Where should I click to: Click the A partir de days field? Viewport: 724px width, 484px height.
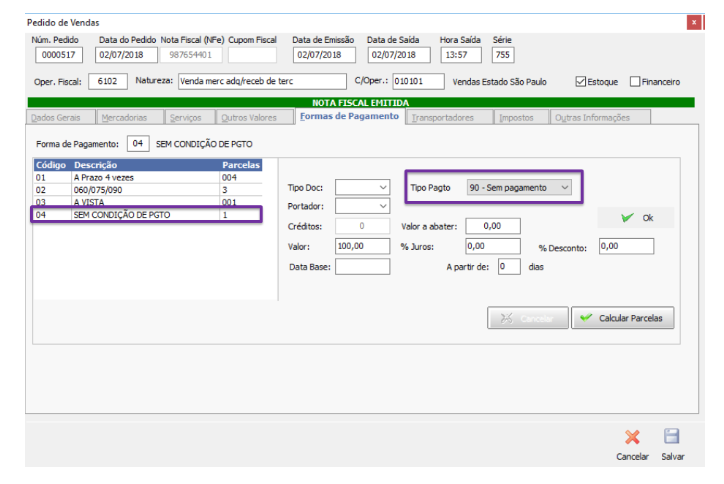(509, 266)
